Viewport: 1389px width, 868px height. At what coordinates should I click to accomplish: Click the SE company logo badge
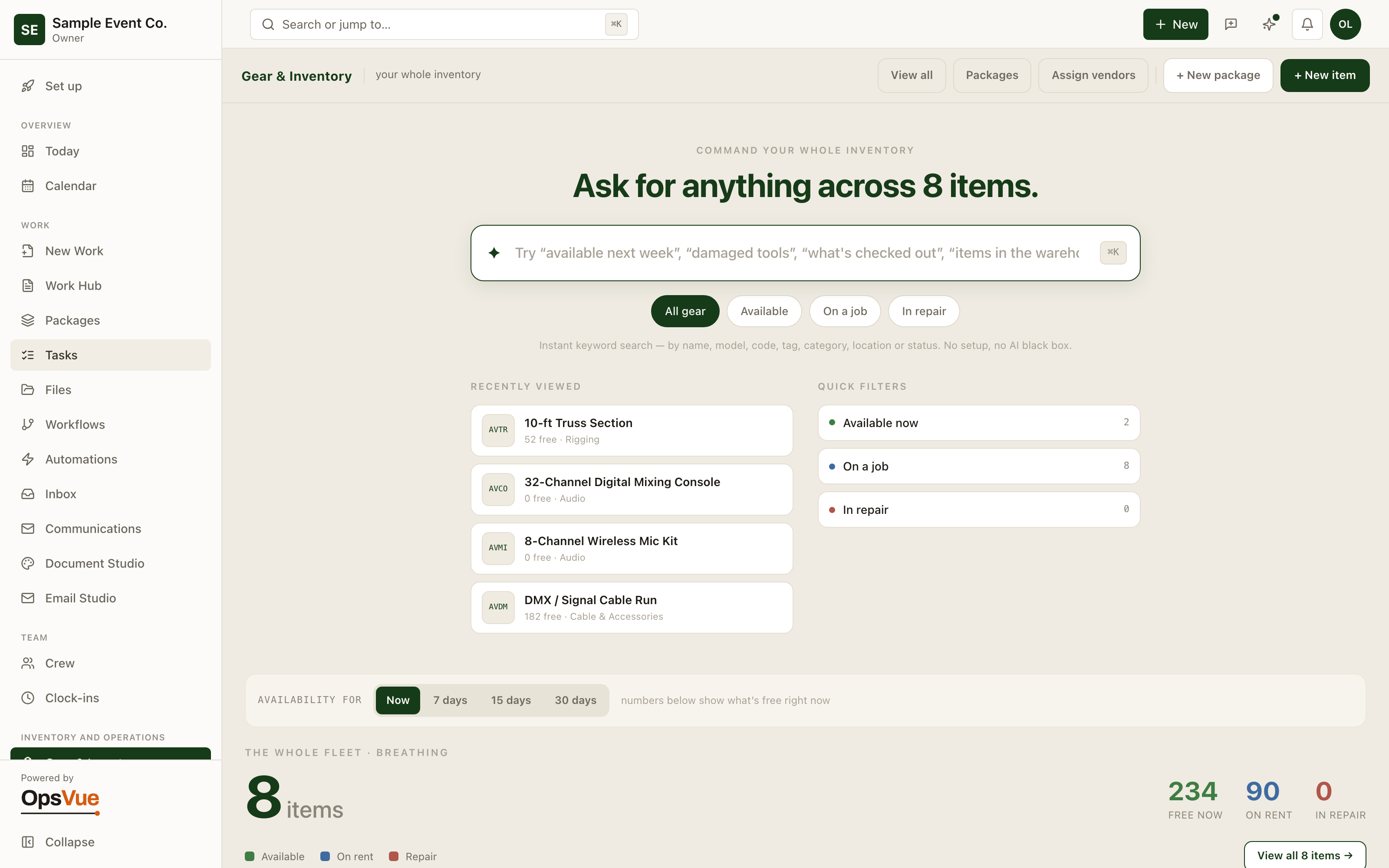29,30
